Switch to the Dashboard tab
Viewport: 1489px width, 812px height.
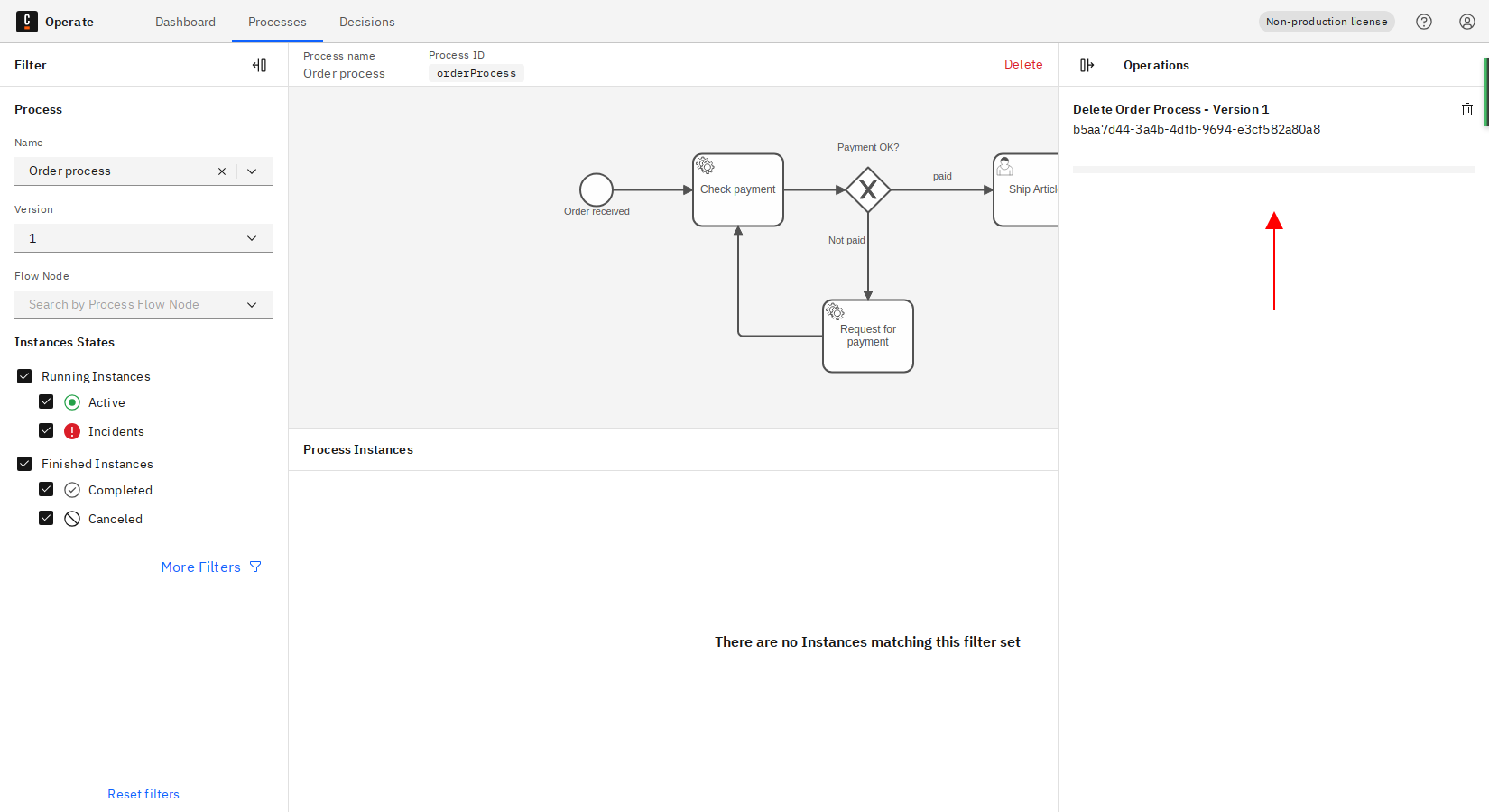click(185, 22)
